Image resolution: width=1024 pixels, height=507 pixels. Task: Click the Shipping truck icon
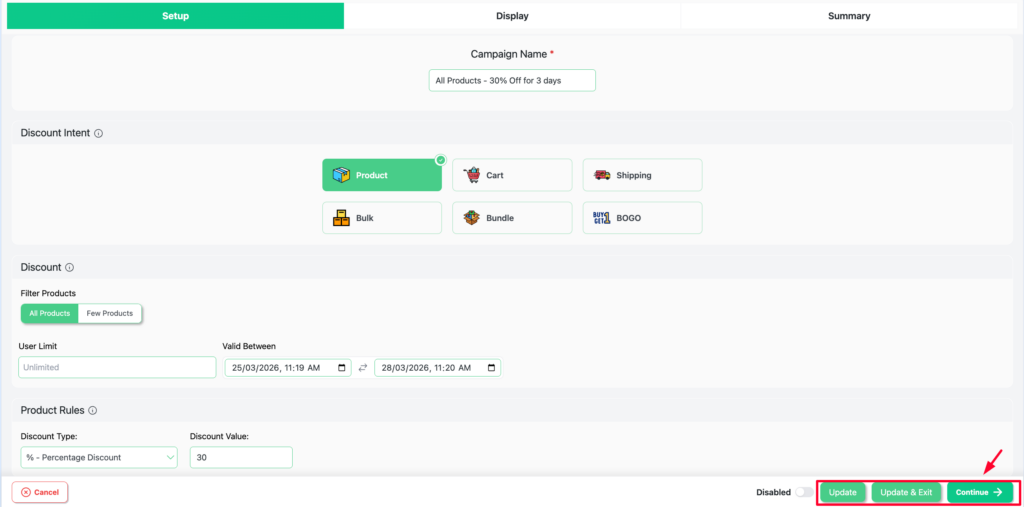click(x=601, y=175)
